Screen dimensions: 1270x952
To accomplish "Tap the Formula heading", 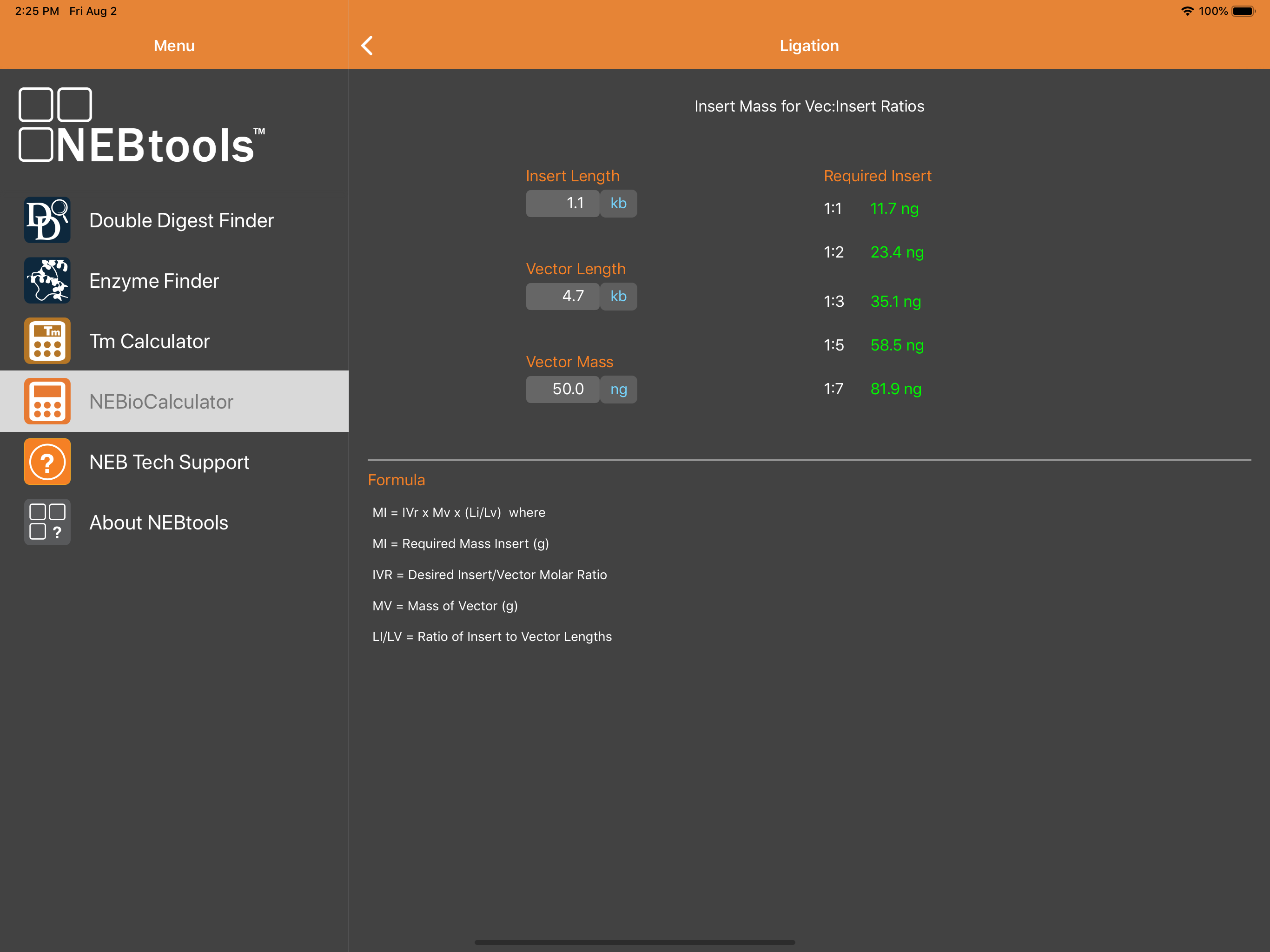I will tap(397, 480).
